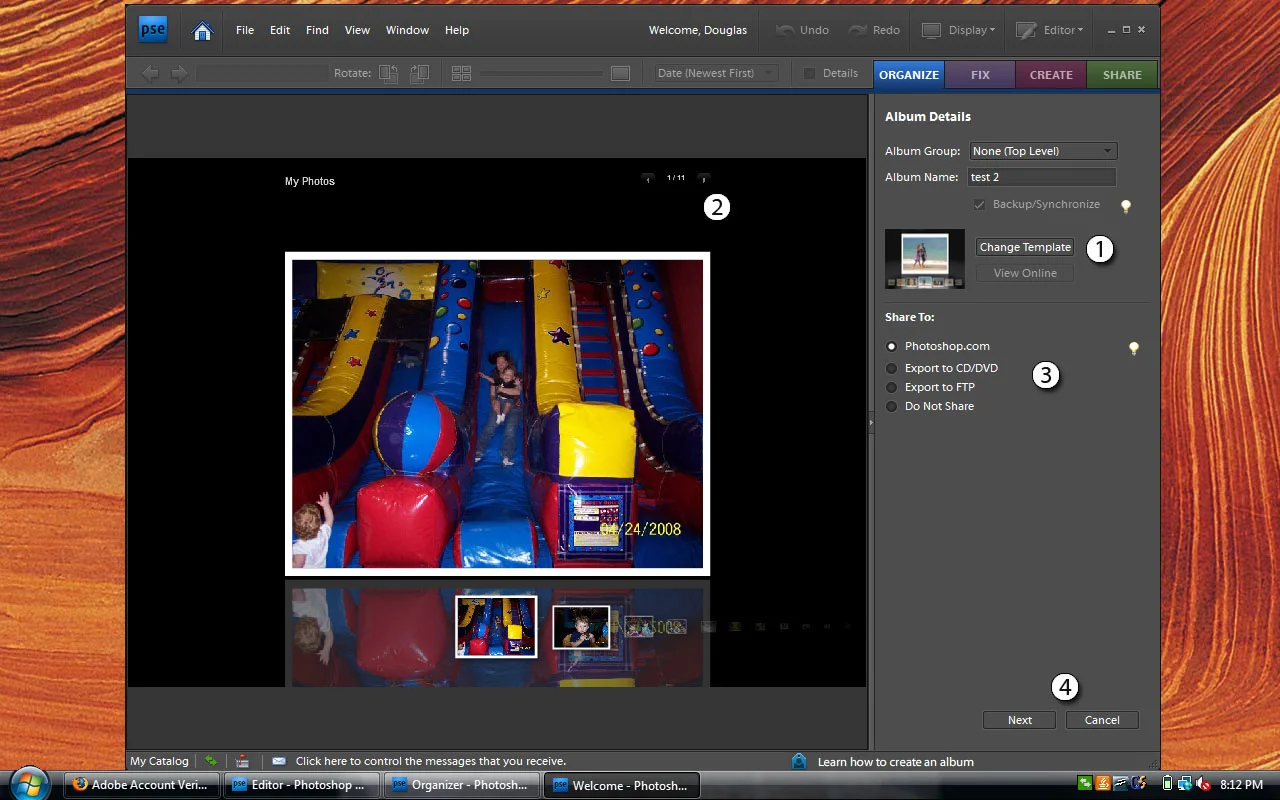Toggle the Details checkbox
1280x800 pixels.
click(x=810, y=73)
